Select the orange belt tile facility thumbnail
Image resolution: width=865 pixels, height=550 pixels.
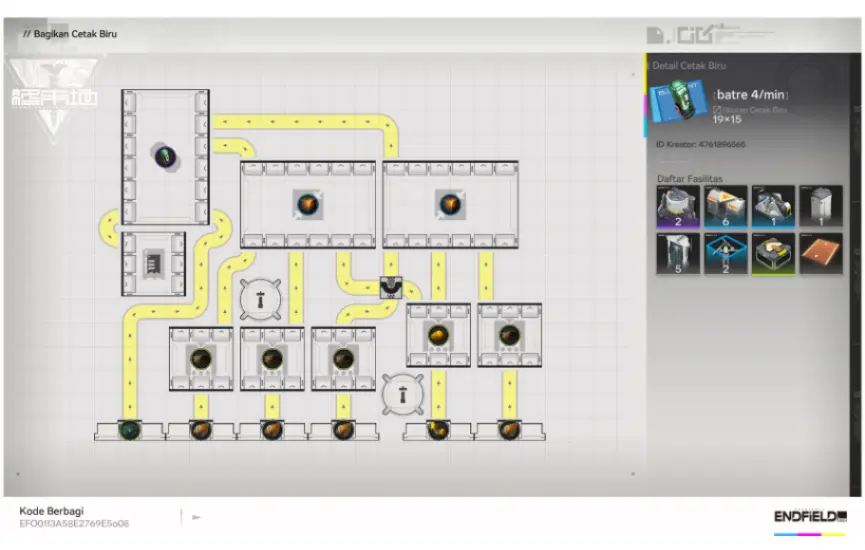pos(821,254)
